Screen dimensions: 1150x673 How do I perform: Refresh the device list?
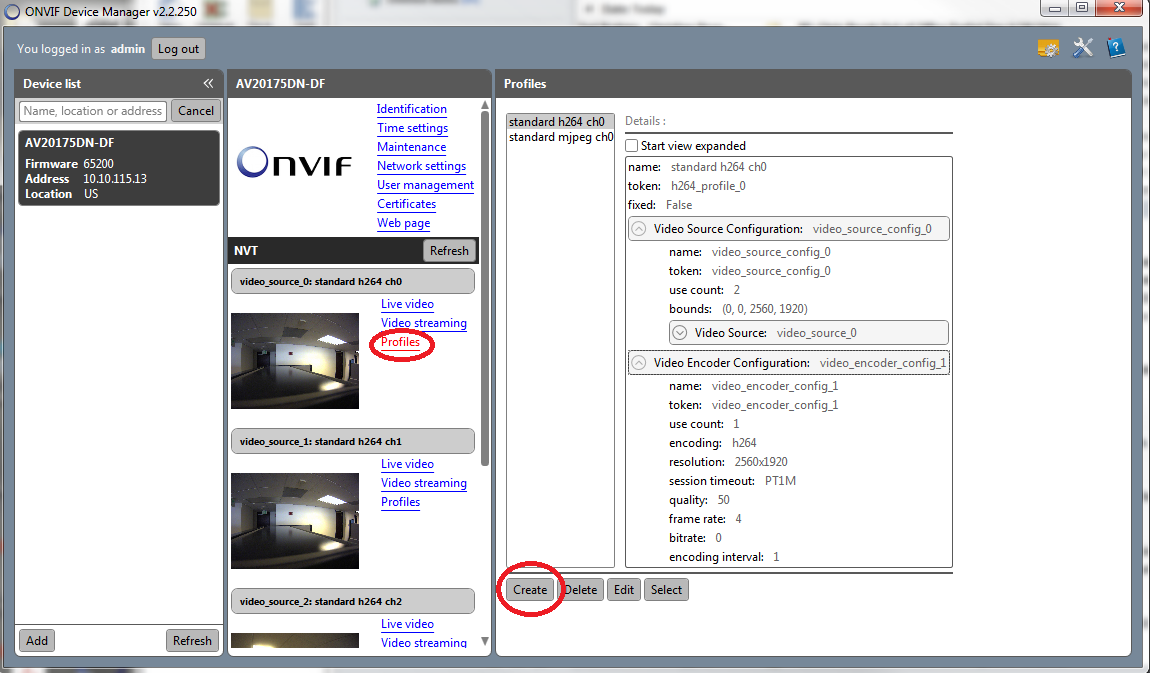point(192,641)
